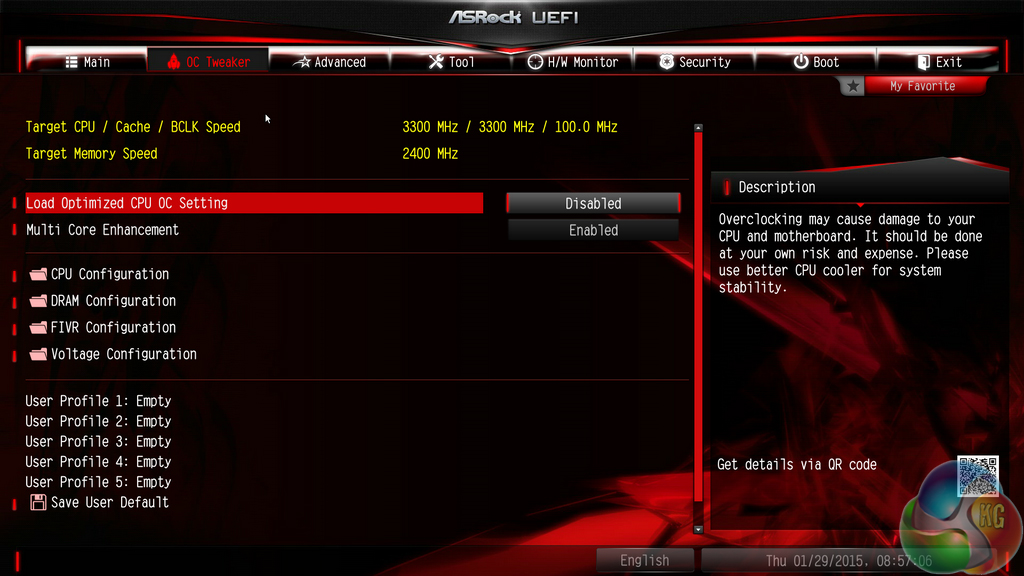The height and width of the screenshot is (576, 1024).
Task: Click the My Favorite button
Action: (x=922, y=86)
